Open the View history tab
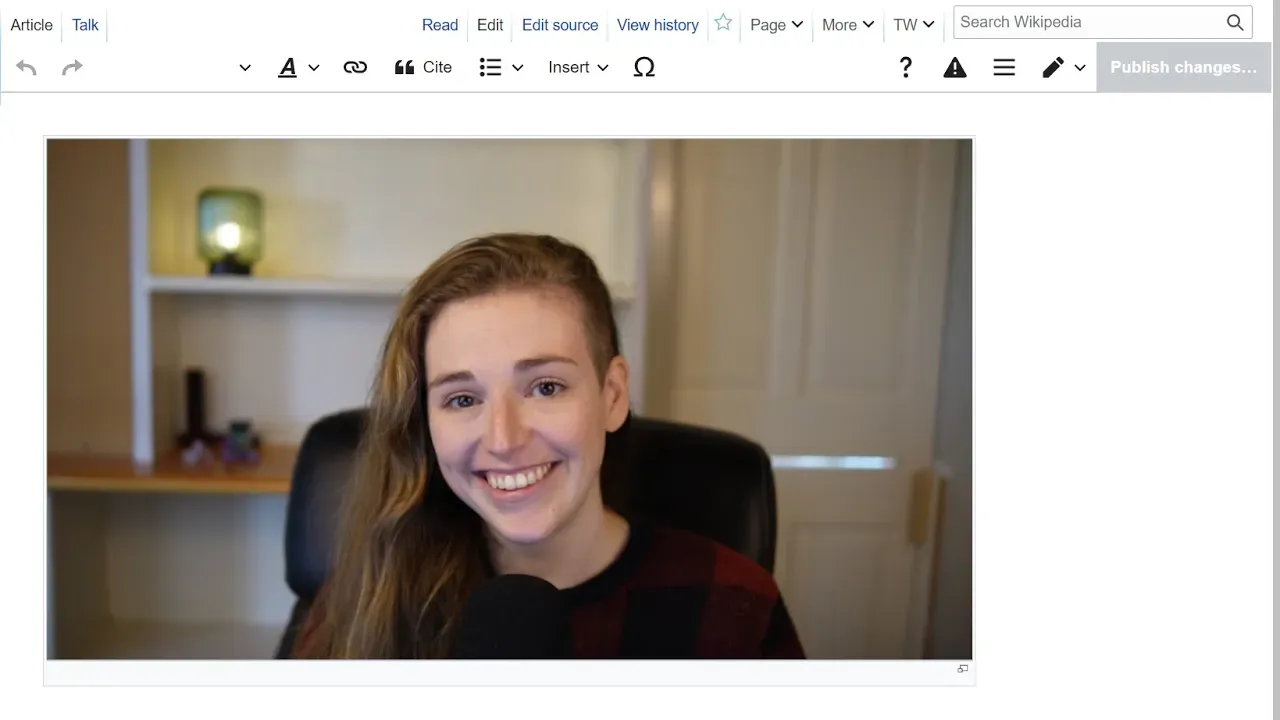This screenshot has height=720, width=1280. point(657,25)
